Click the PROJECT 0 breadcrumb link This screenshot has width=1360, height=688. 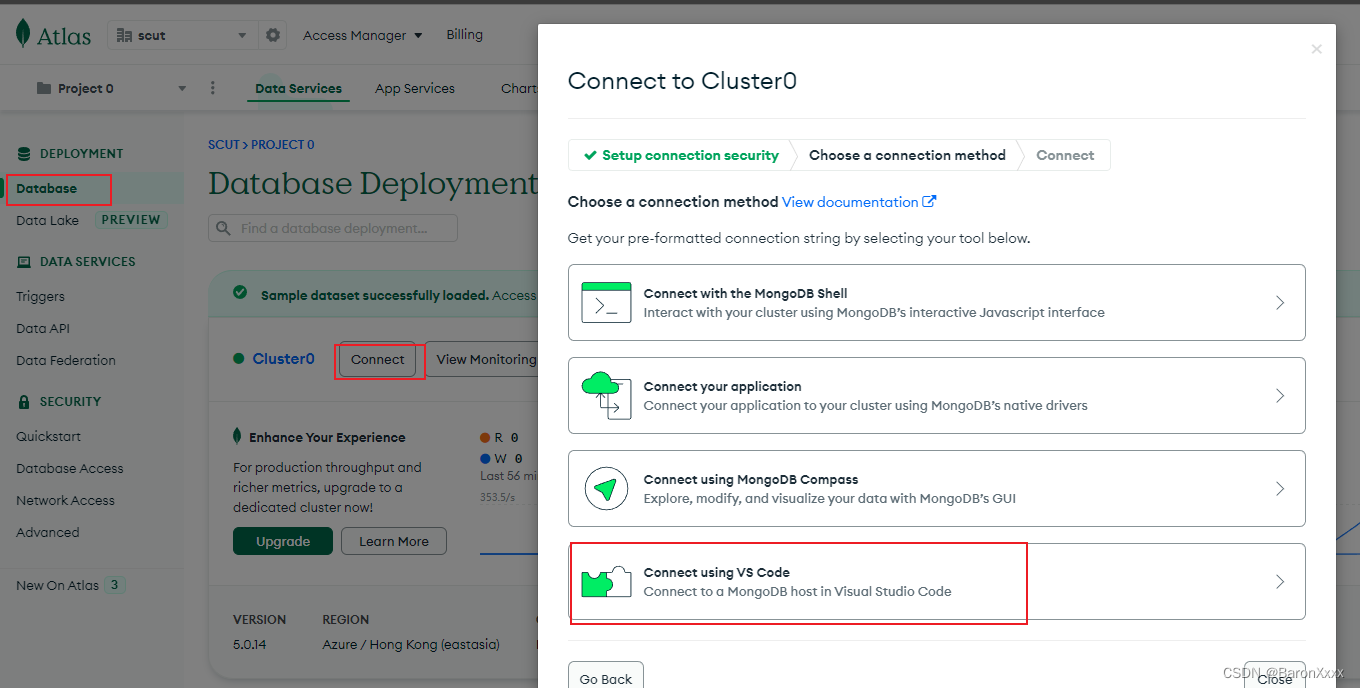282,145
